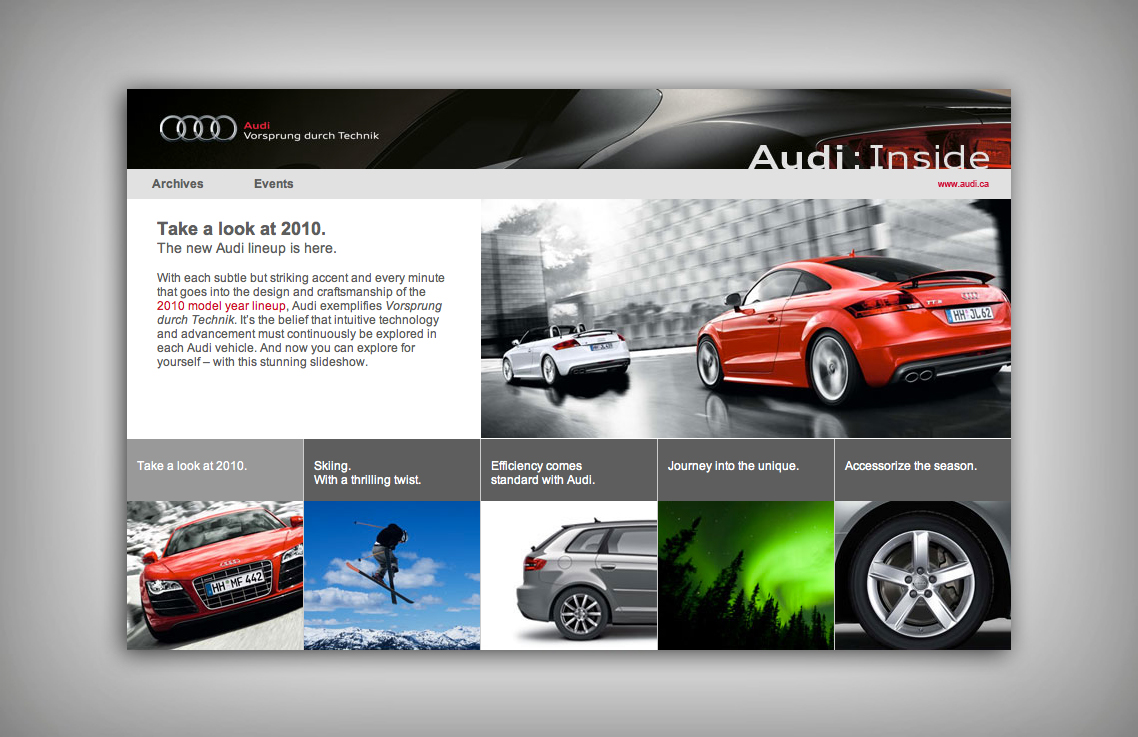The image size is (1138, 737).
Task: Follow the '2010 model year lineup' link
Action: [221, 306]
